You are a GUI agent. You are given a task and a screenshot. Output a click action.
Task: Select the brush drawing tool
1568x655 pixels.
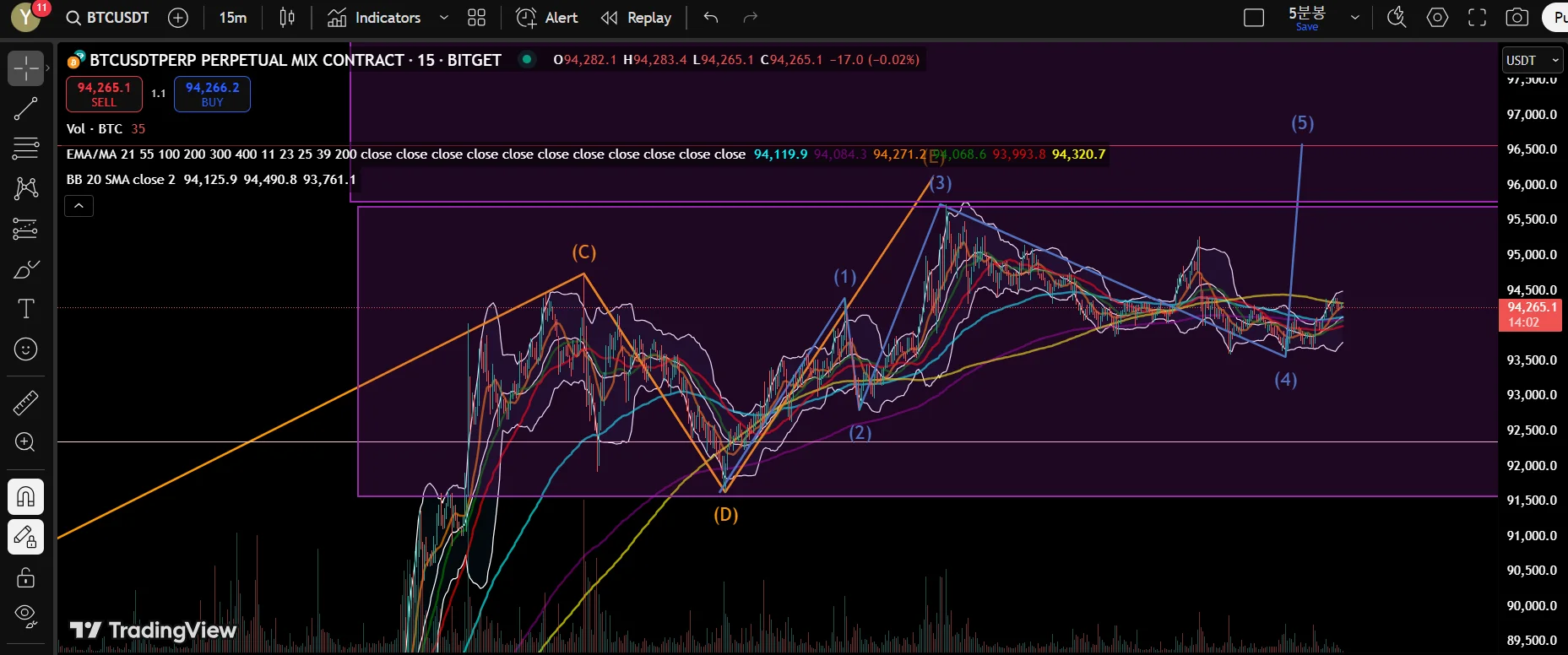26,269
